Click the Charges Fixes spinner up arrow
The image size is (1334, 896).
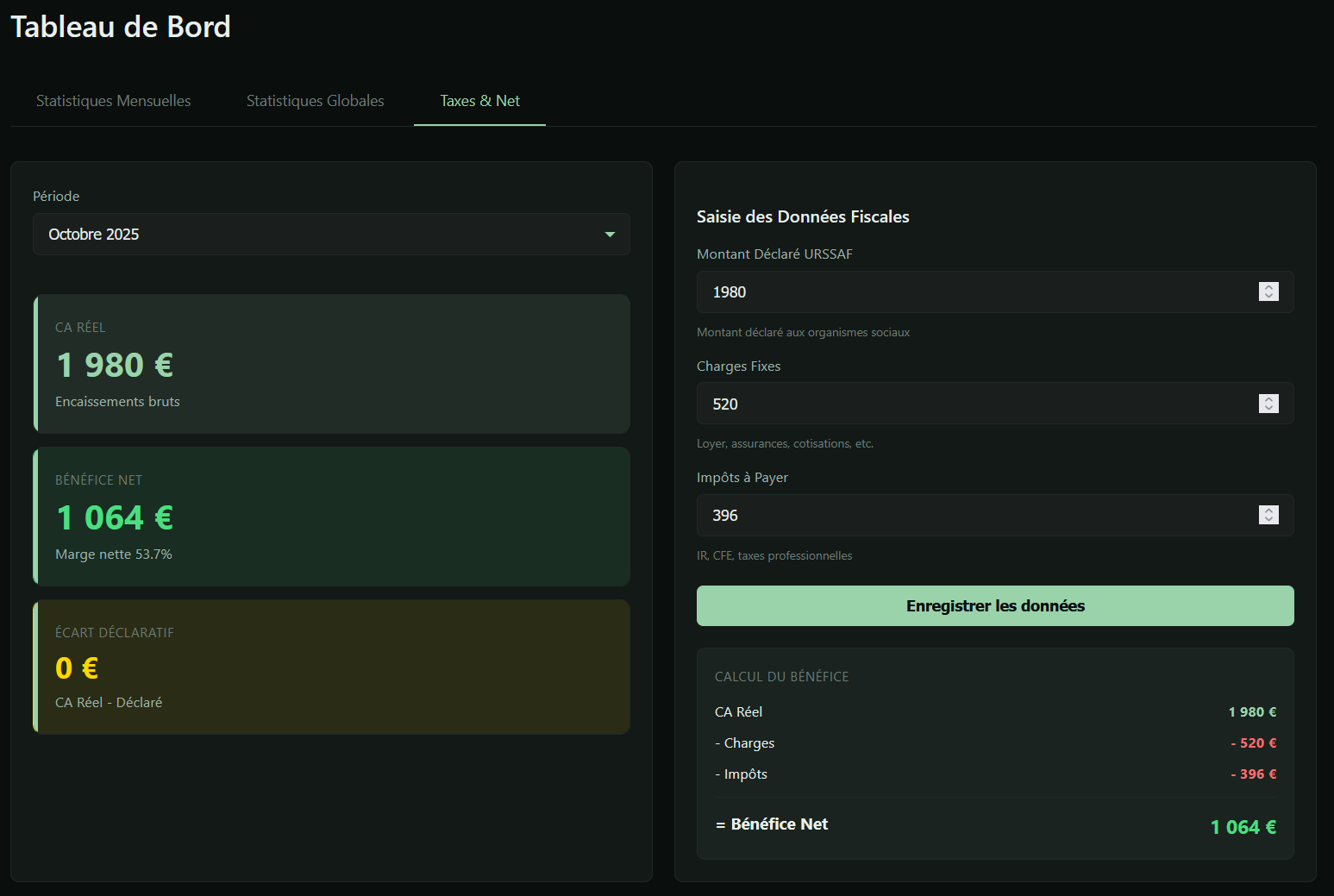[1268, 398]
